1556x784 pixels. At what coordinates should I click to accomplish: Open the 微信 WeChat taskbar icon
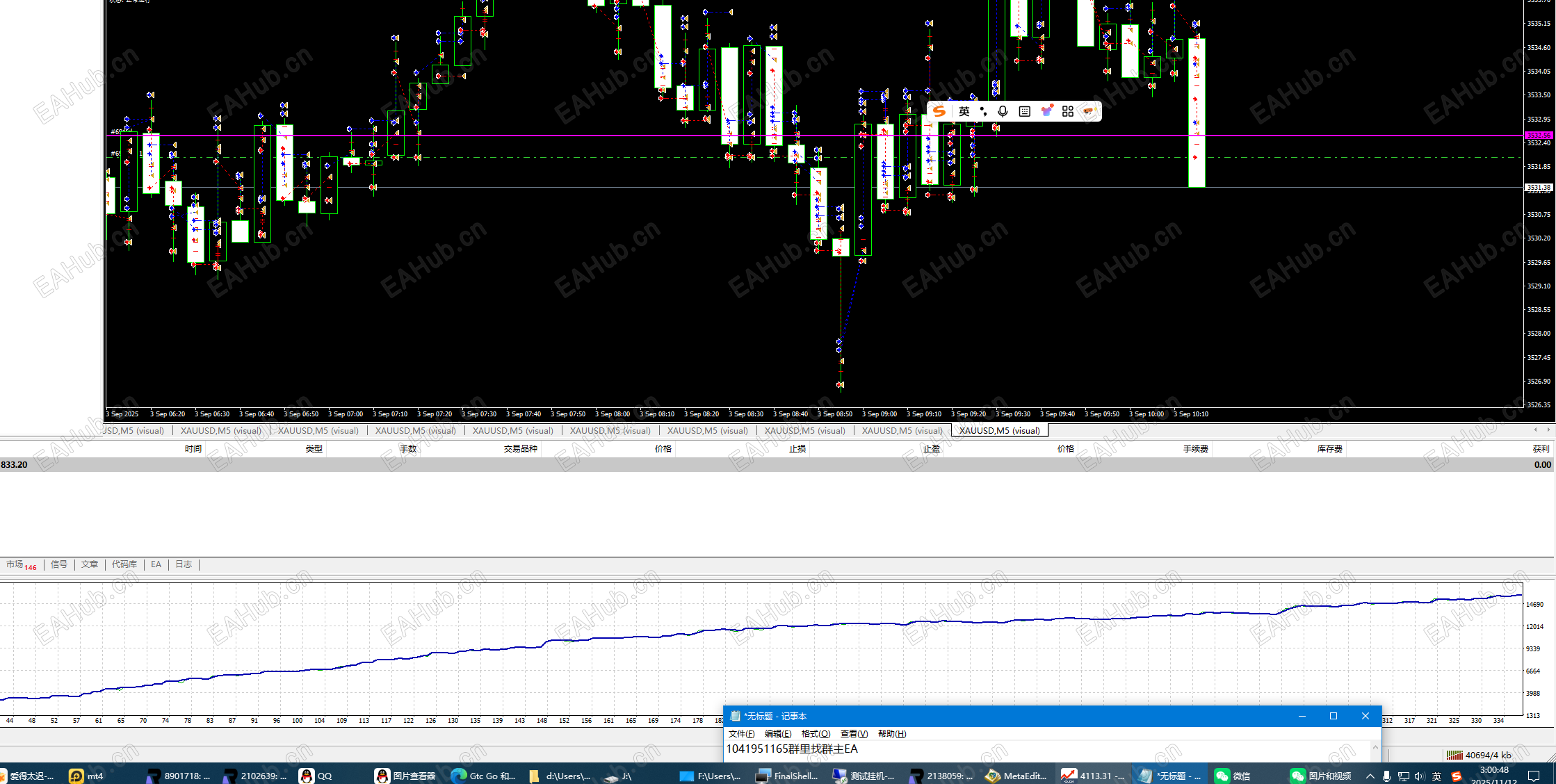1233,776
